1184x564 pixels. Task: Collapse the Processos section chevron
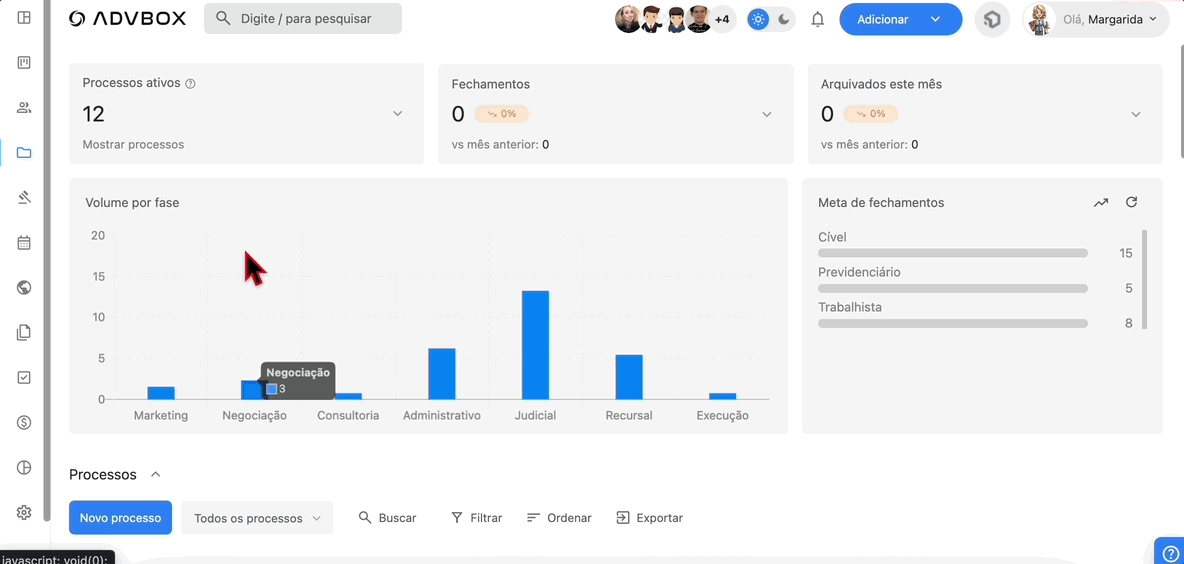coord(155,475)
